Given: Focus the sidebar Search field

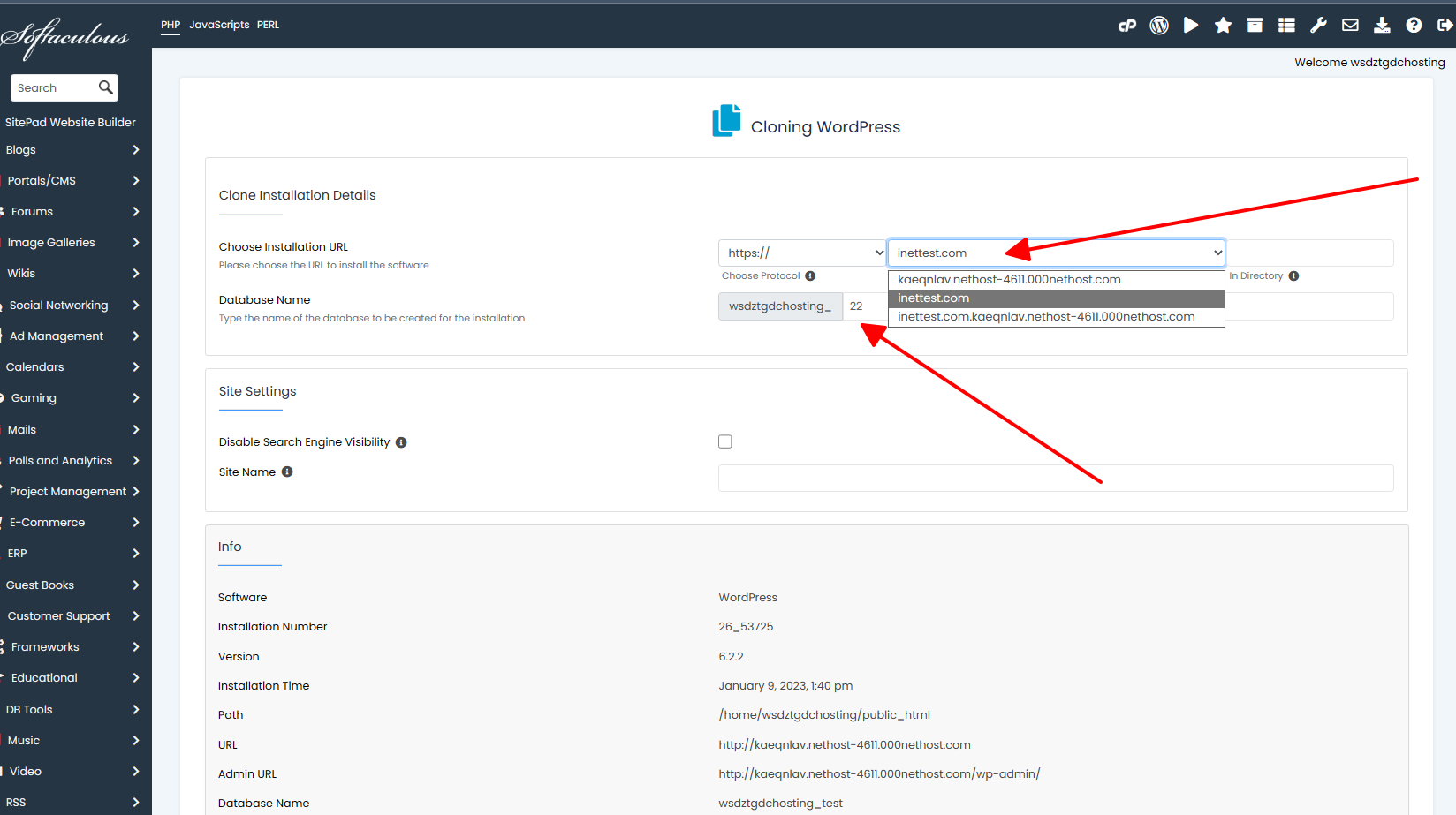Looking at the screenshot, I should (x=55, y=87).
